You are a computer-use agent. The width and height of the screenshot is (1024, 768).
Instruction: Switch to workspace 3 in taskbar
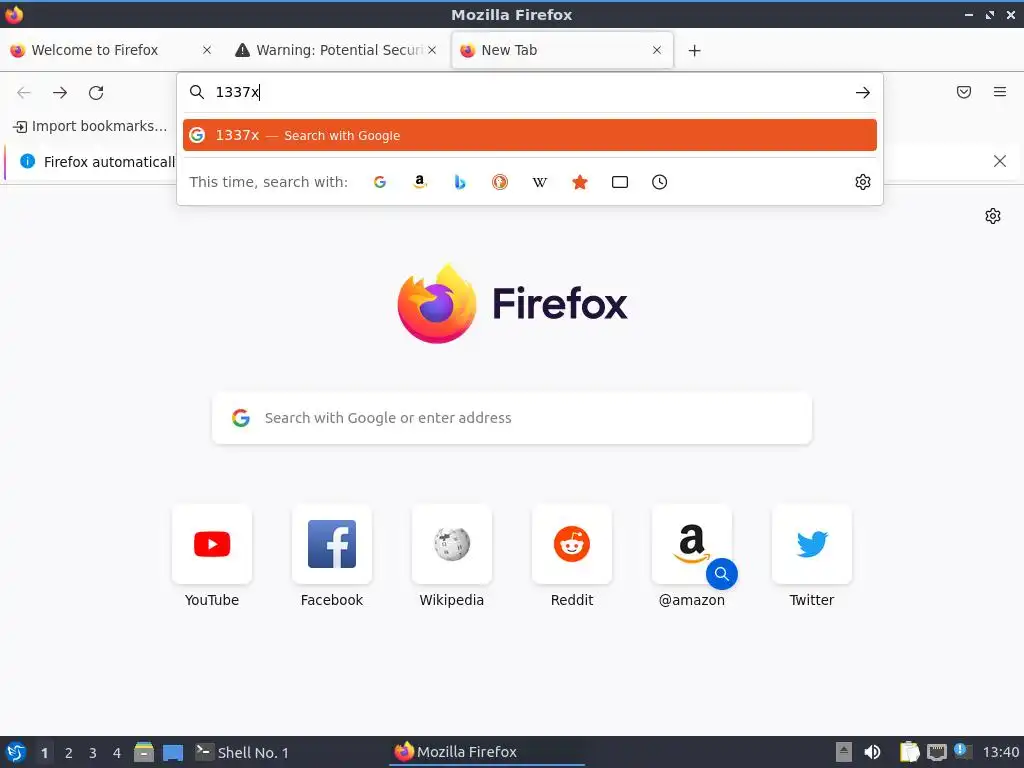(x=93, y=753)
